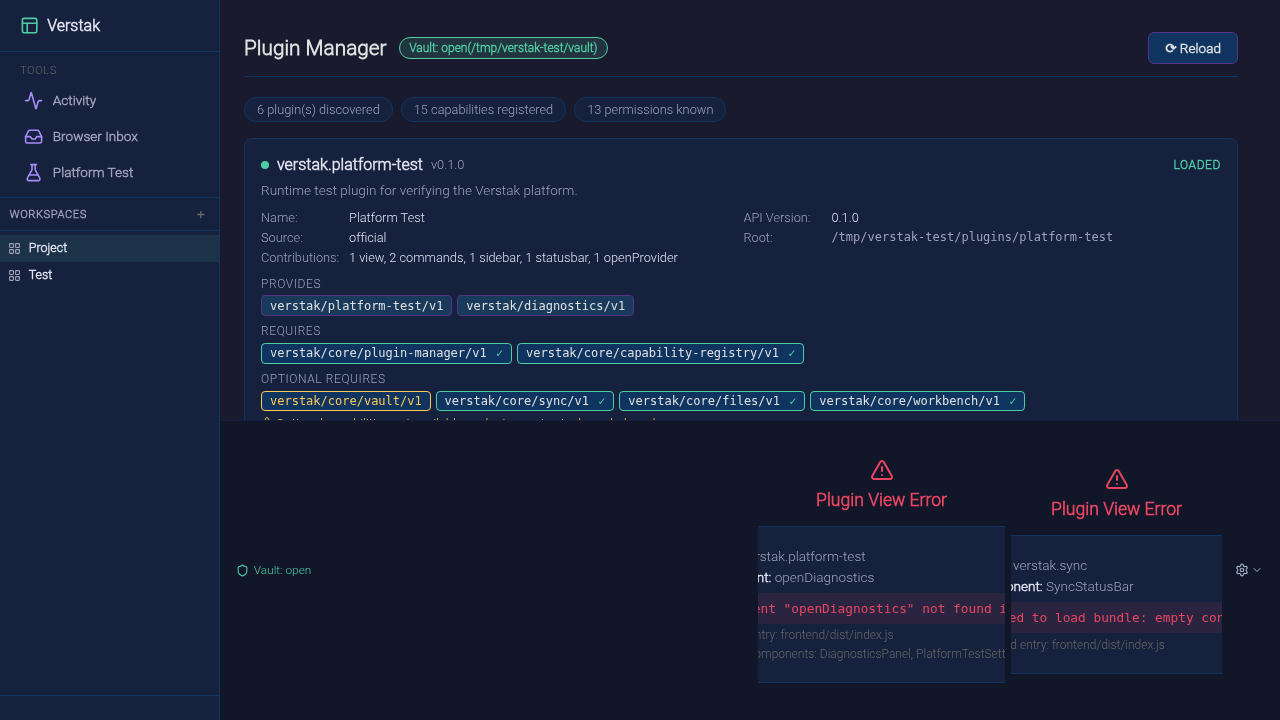Click the v0.1.0 version label
The image size is (1280, 720).
coord(448,165)
